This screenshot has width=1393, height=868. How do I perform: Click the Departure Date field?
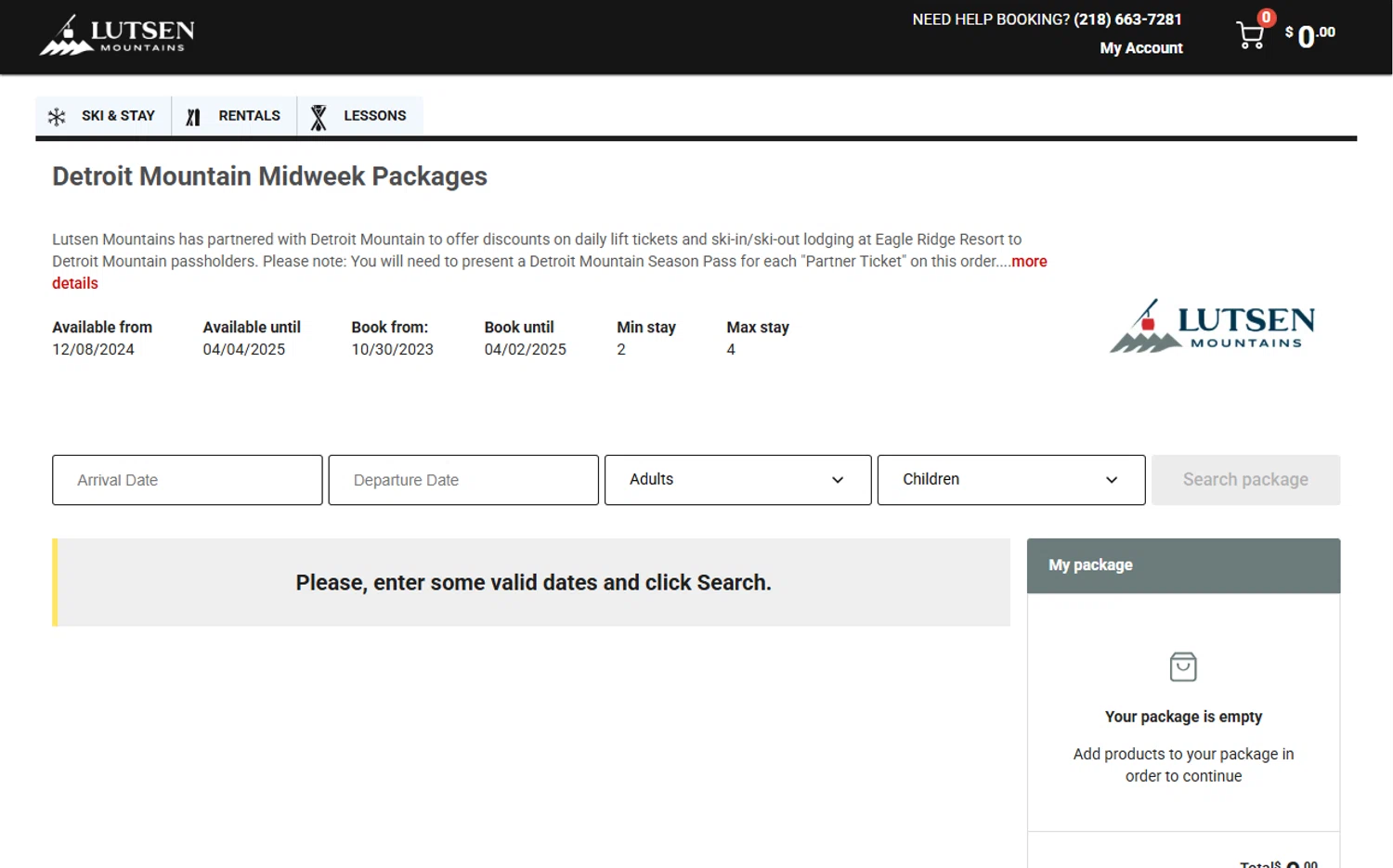click(463, 480)
